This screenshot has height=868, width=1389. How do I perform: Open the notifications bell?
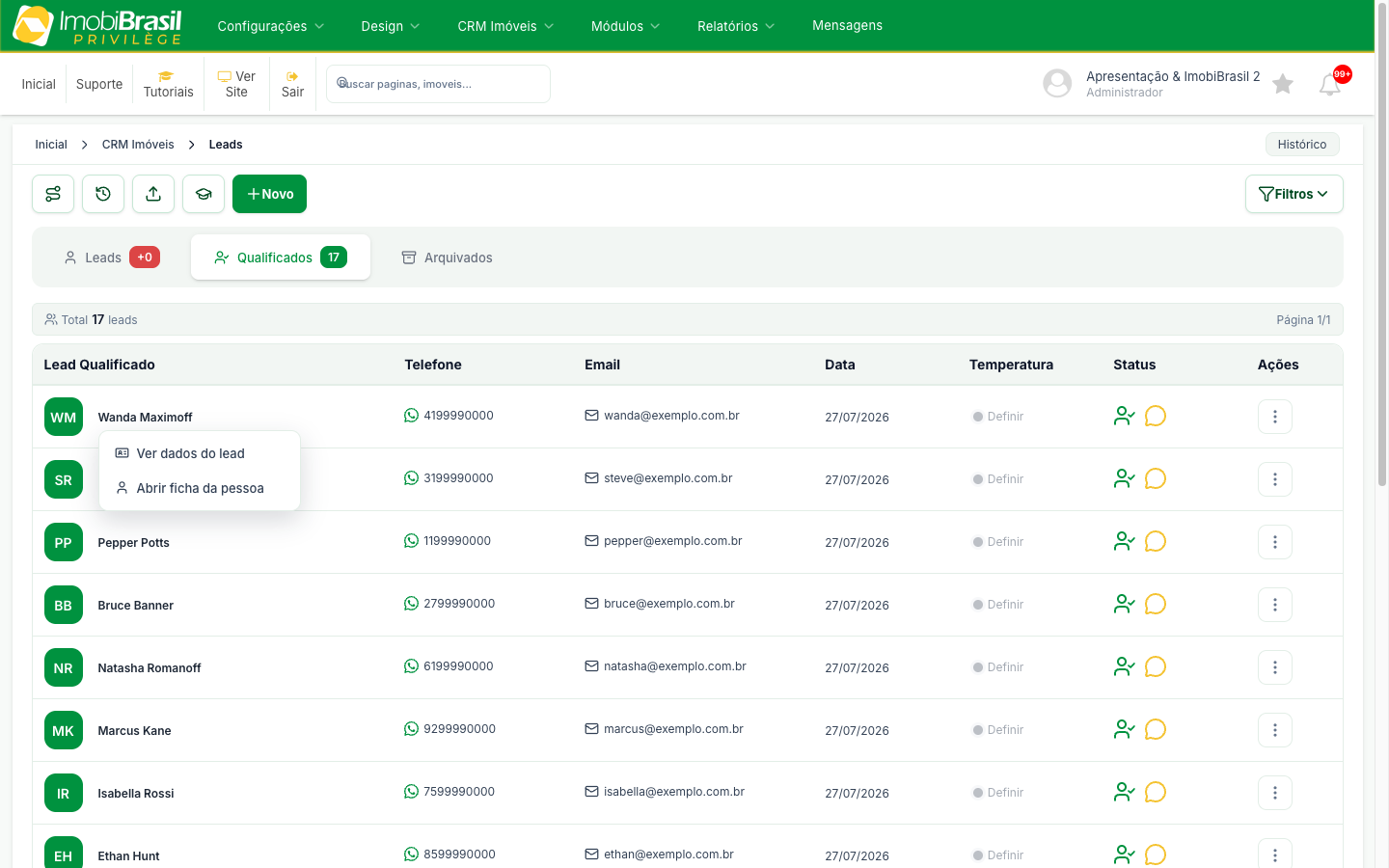[x=1330, y=85]
